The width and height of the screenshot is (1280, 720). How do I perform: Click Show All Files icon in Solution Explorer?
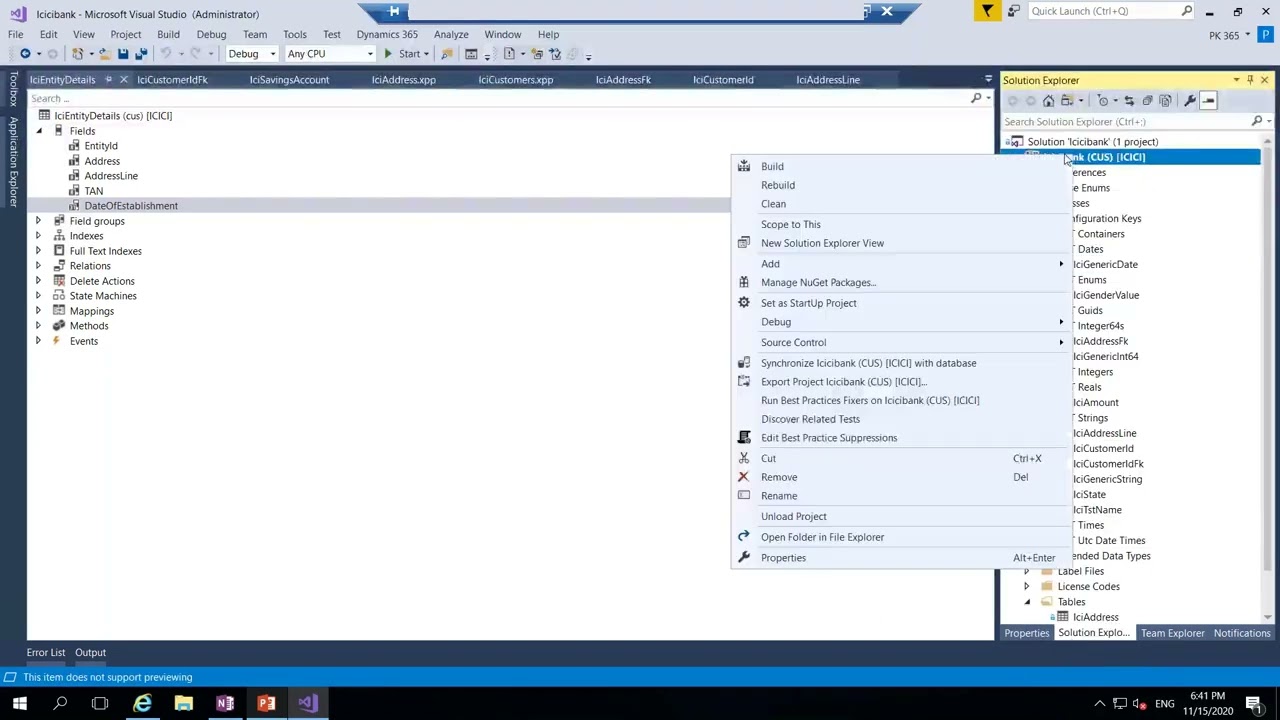[x=1165, y=101]
